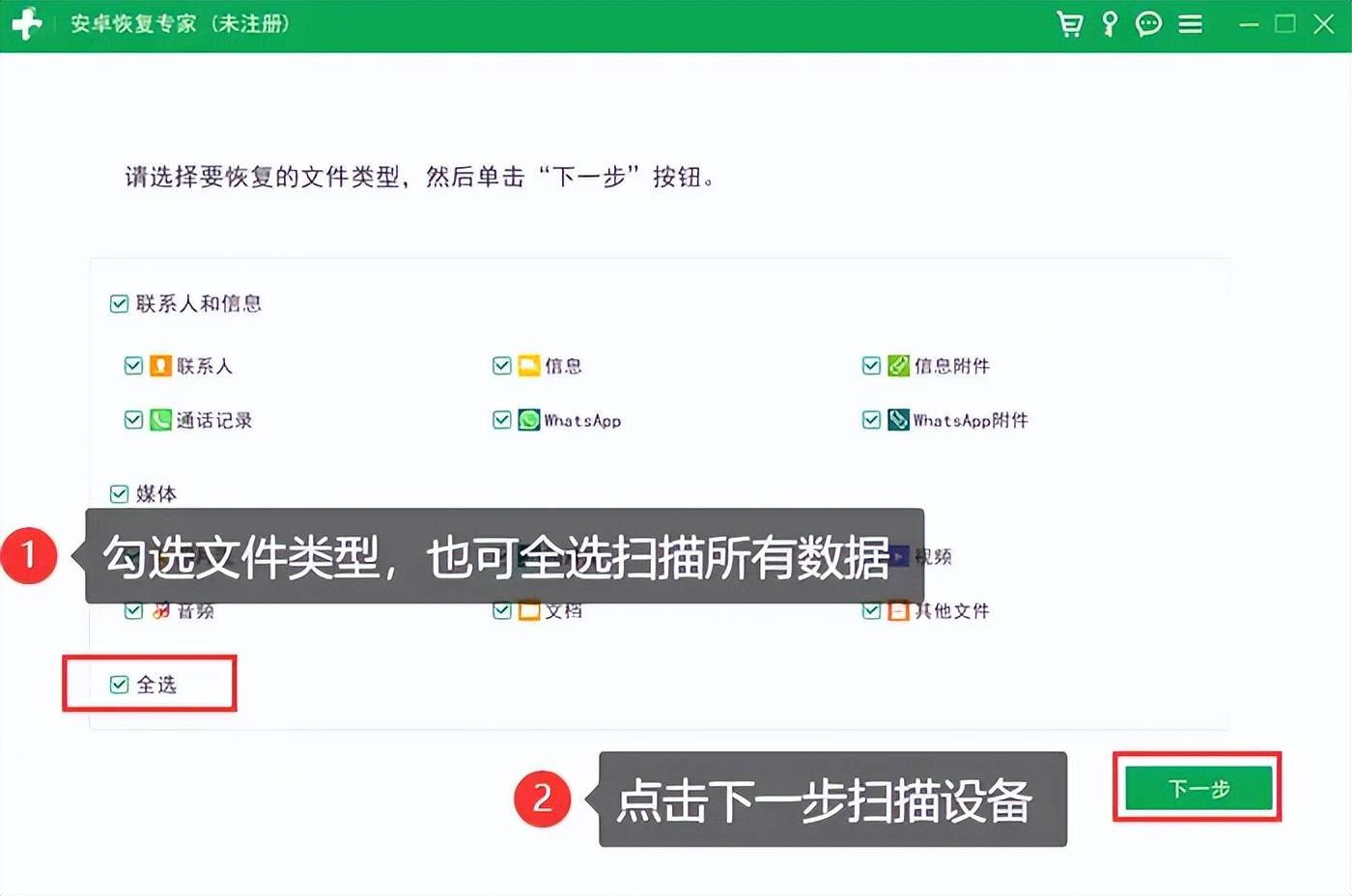The width and height of the screenshot is (1352, 896).
Task: Toggle the 信息附件 checkbox
Action: (x=871, y=366)
